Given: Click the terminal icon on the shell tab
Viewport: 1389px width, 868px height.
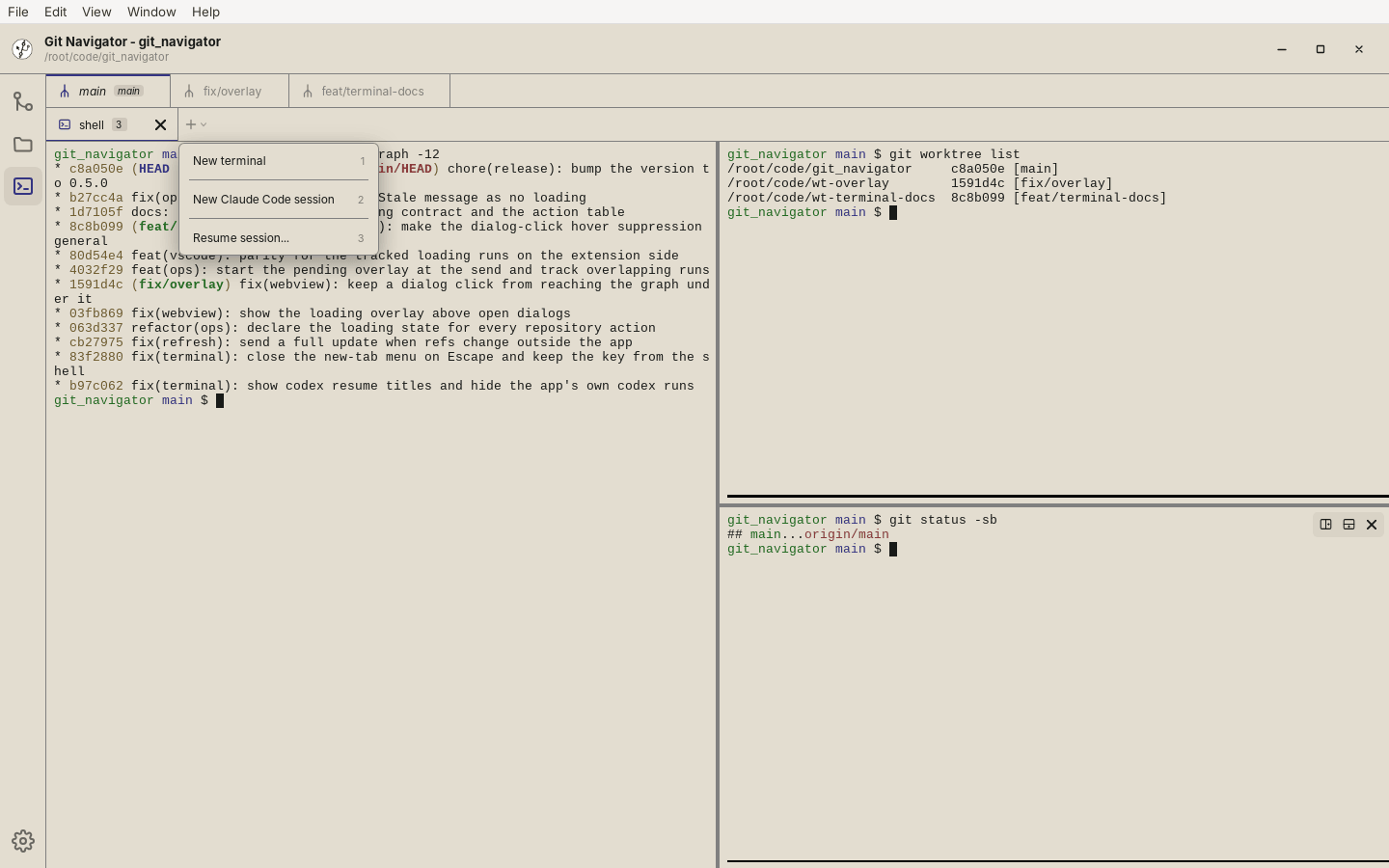Looking at the screenshot, I should pos(65,124).
